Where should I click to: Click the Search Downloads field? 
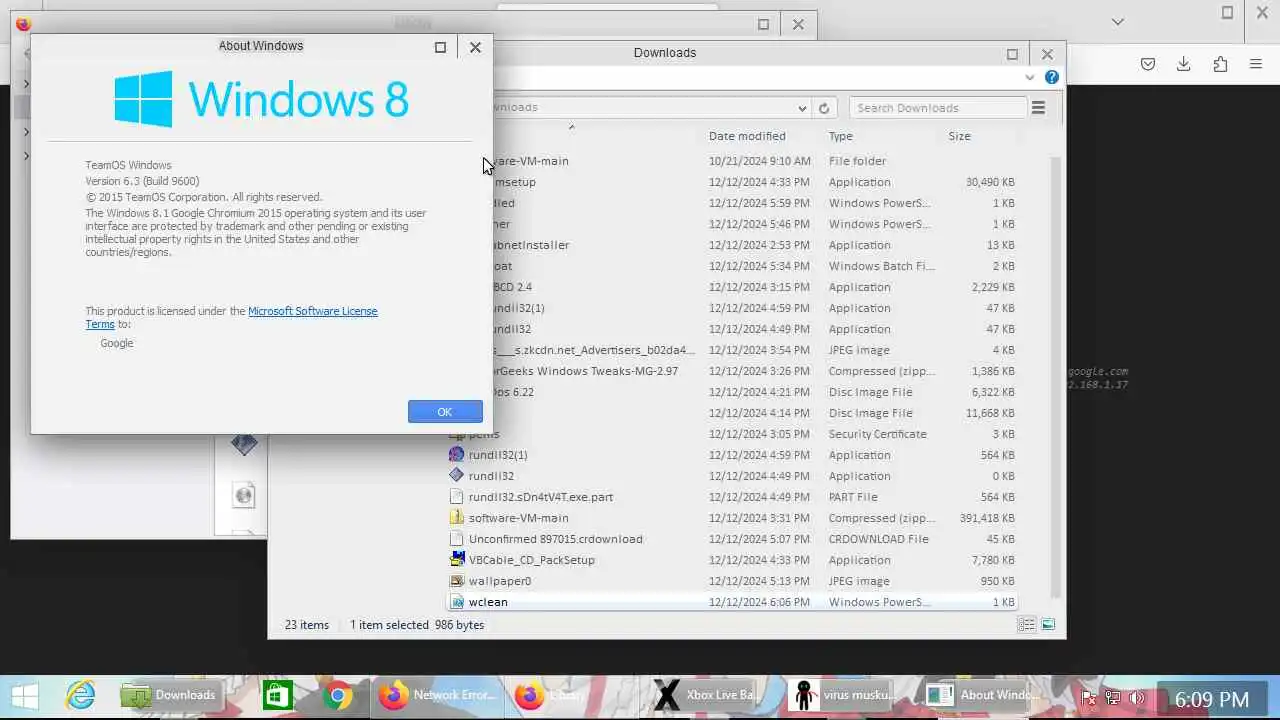(937, 108)
